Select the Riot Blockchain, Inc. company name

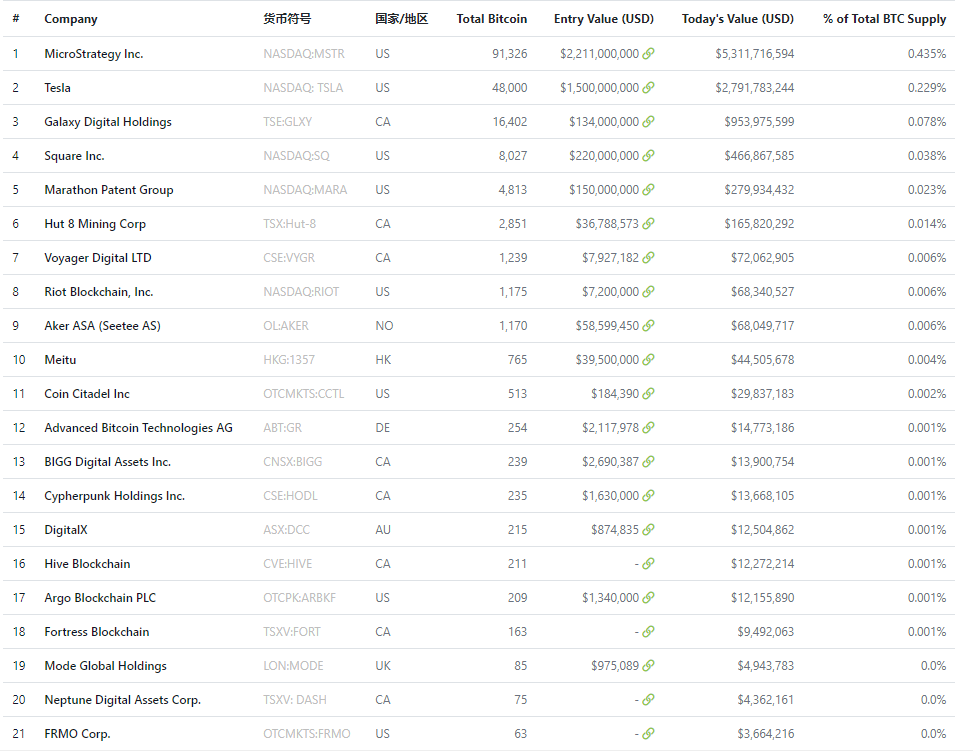[99, 292]
